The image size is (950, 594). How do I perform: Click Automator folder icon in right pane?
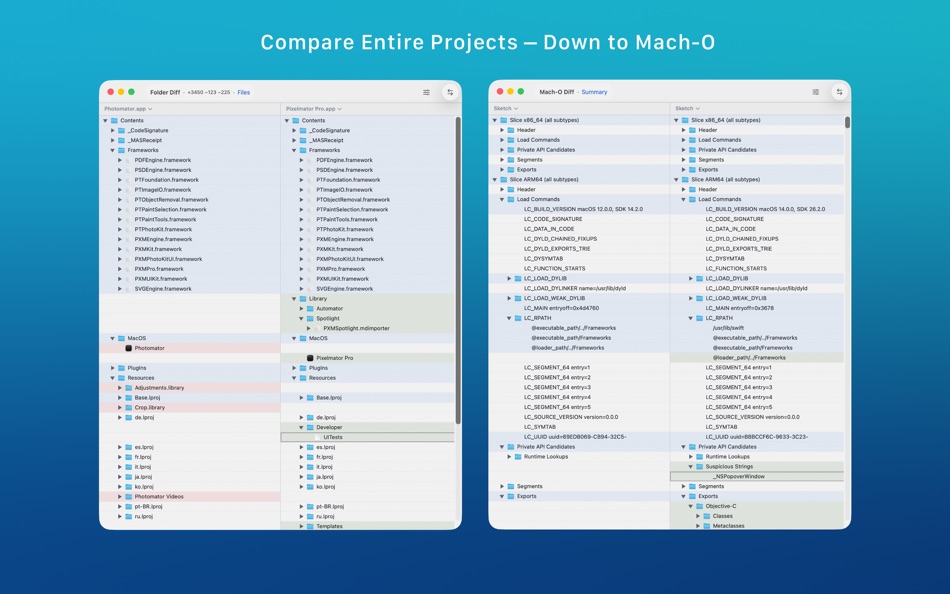pyautogui.click(x=310, y=309)
